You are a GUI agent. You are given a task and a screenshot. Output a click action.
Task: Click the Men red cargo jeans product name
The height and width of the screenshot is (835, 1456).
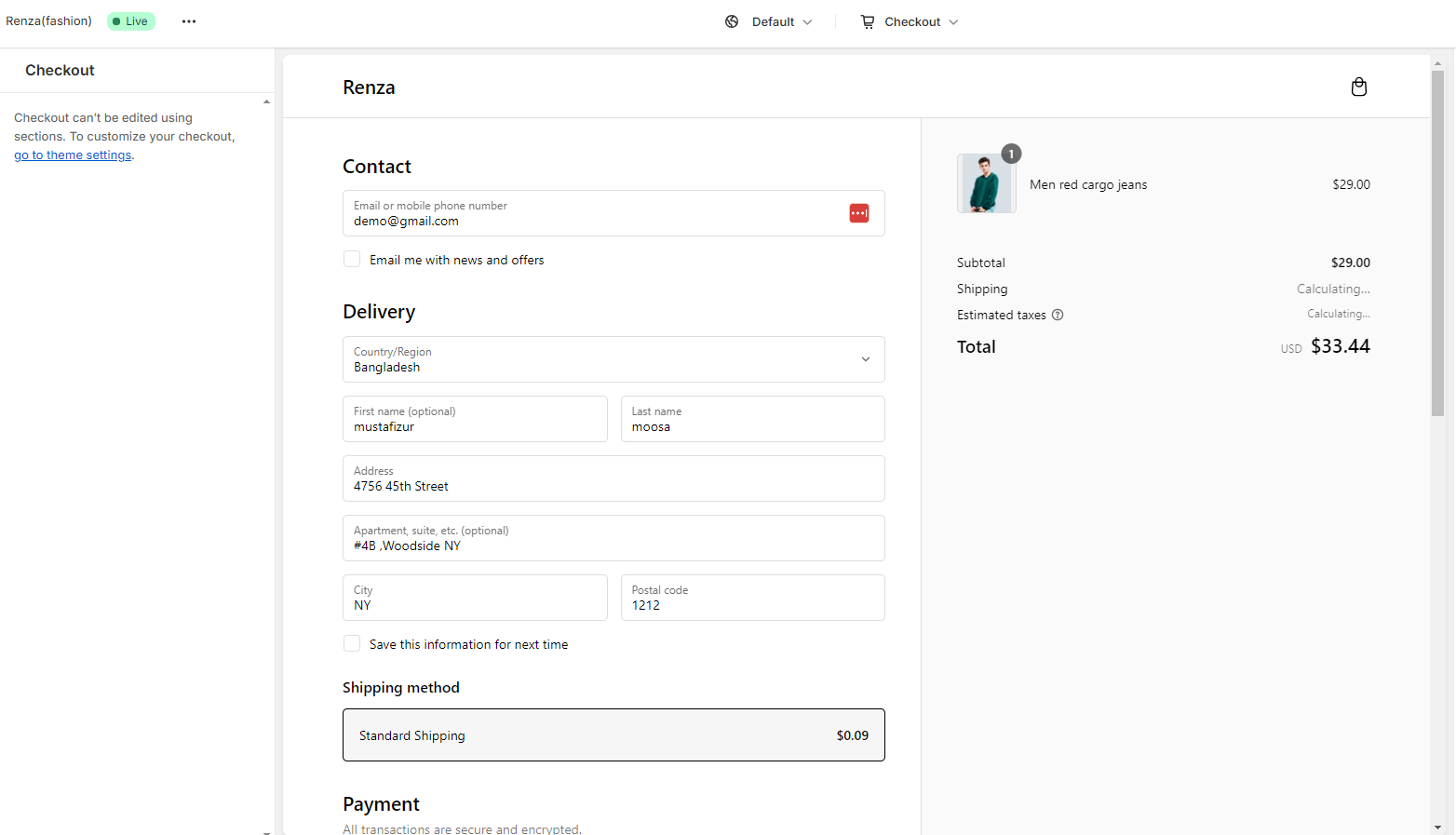(x=1088, y=184)
